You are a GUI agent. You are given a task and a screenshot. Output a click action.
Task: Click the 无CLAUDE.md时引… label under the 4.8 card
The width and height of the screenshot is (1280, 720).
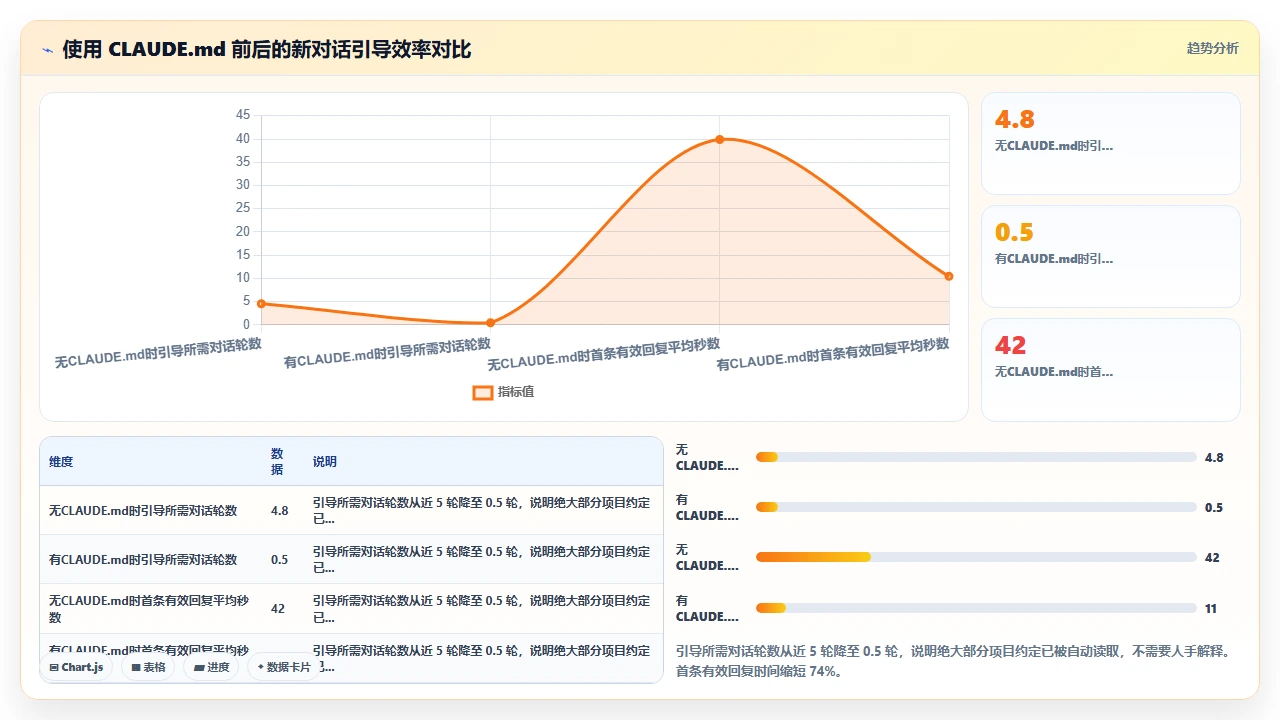coord(1054,146)
